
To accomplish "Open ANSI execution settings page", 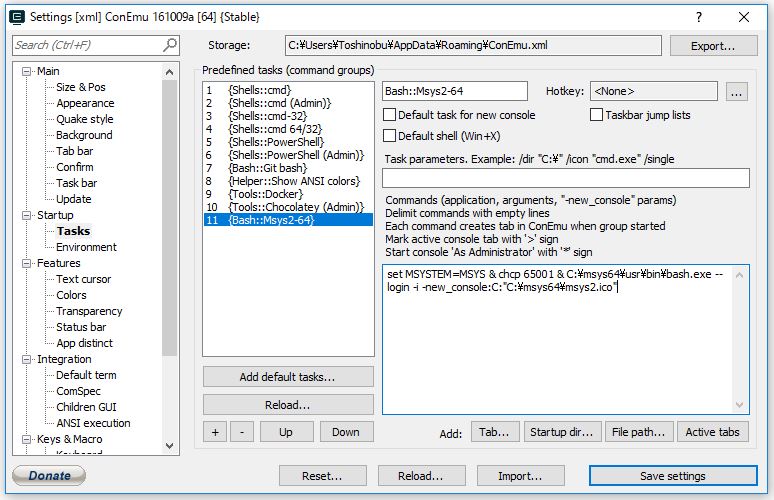I will coord(93,423).
